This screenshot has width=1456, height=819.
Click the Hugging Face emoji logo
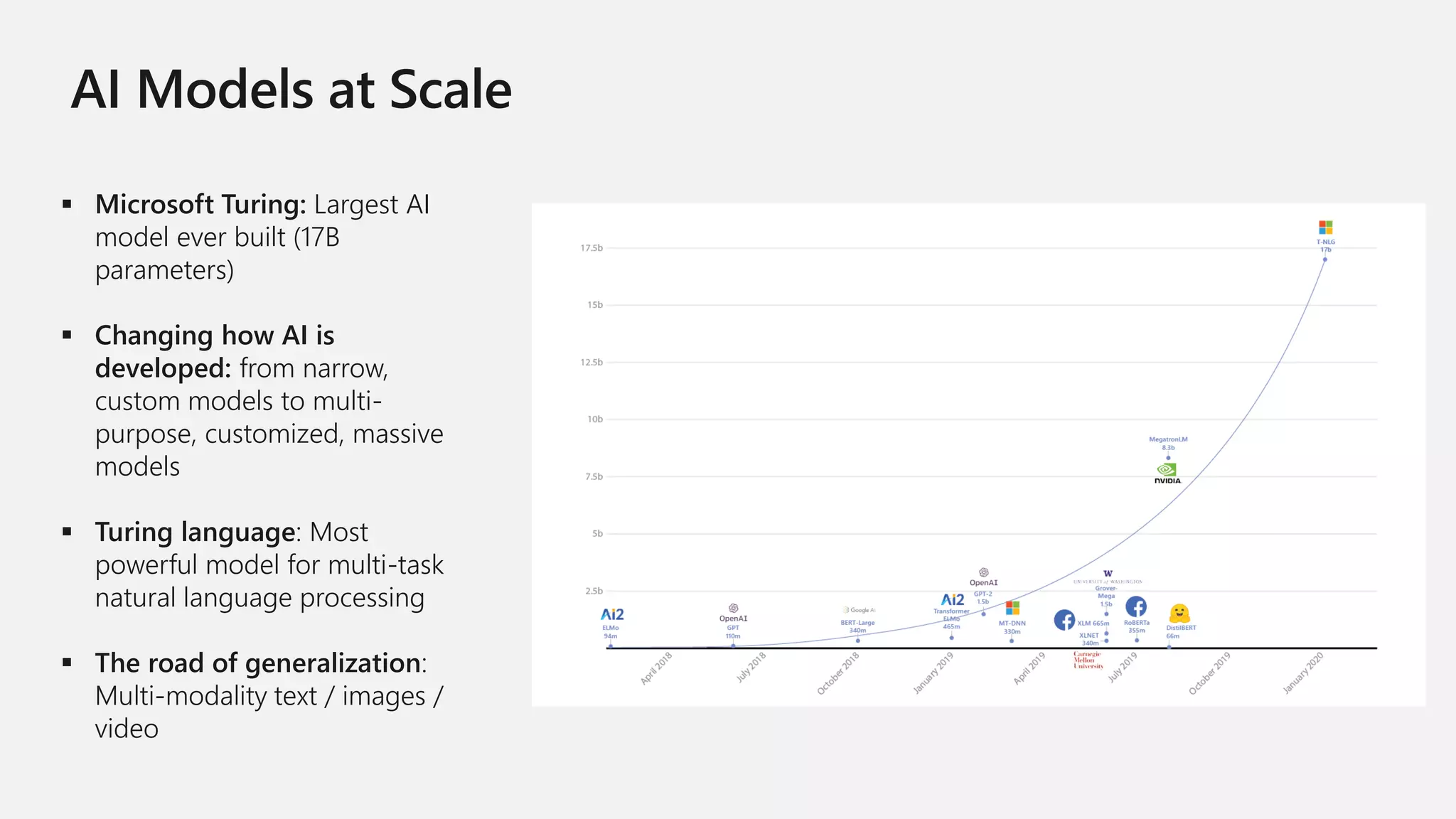(1179, 613)
